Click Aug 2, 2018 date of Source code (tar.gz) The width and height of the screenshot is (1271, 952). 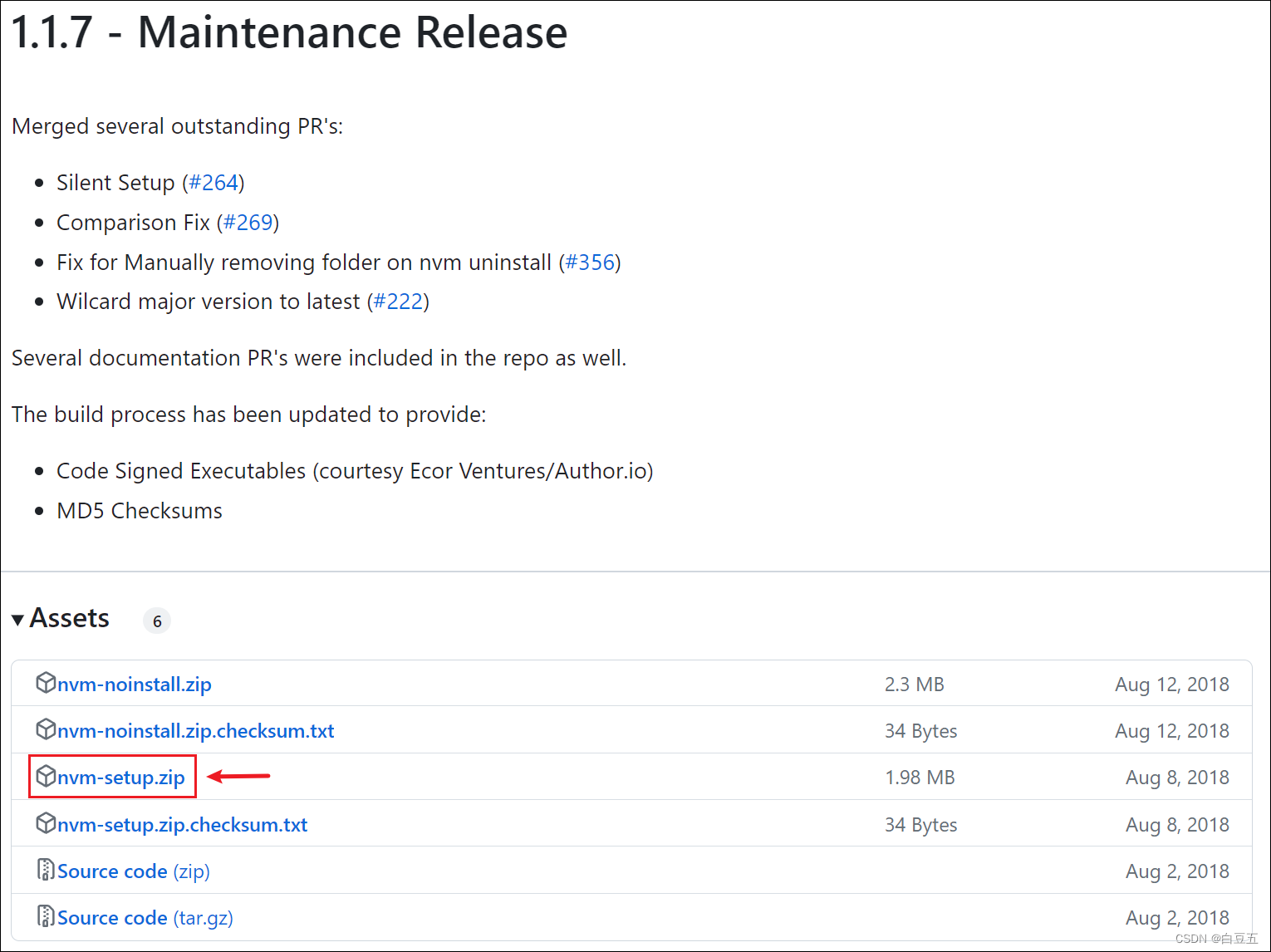1178,918
